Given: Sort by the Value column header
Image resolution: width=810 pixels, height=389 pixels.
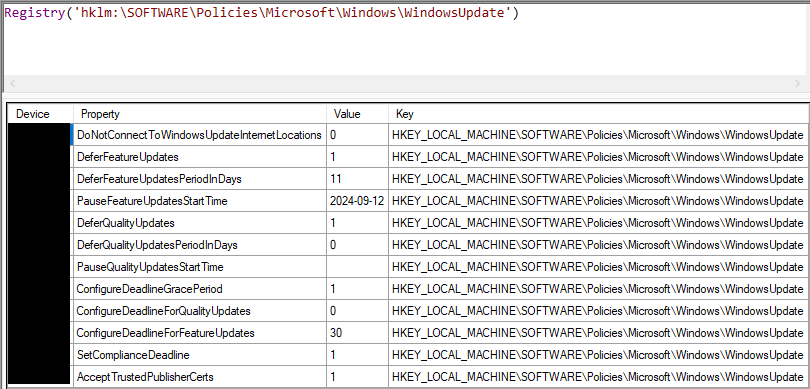Looking at the screenshot, I should point(357,114).
